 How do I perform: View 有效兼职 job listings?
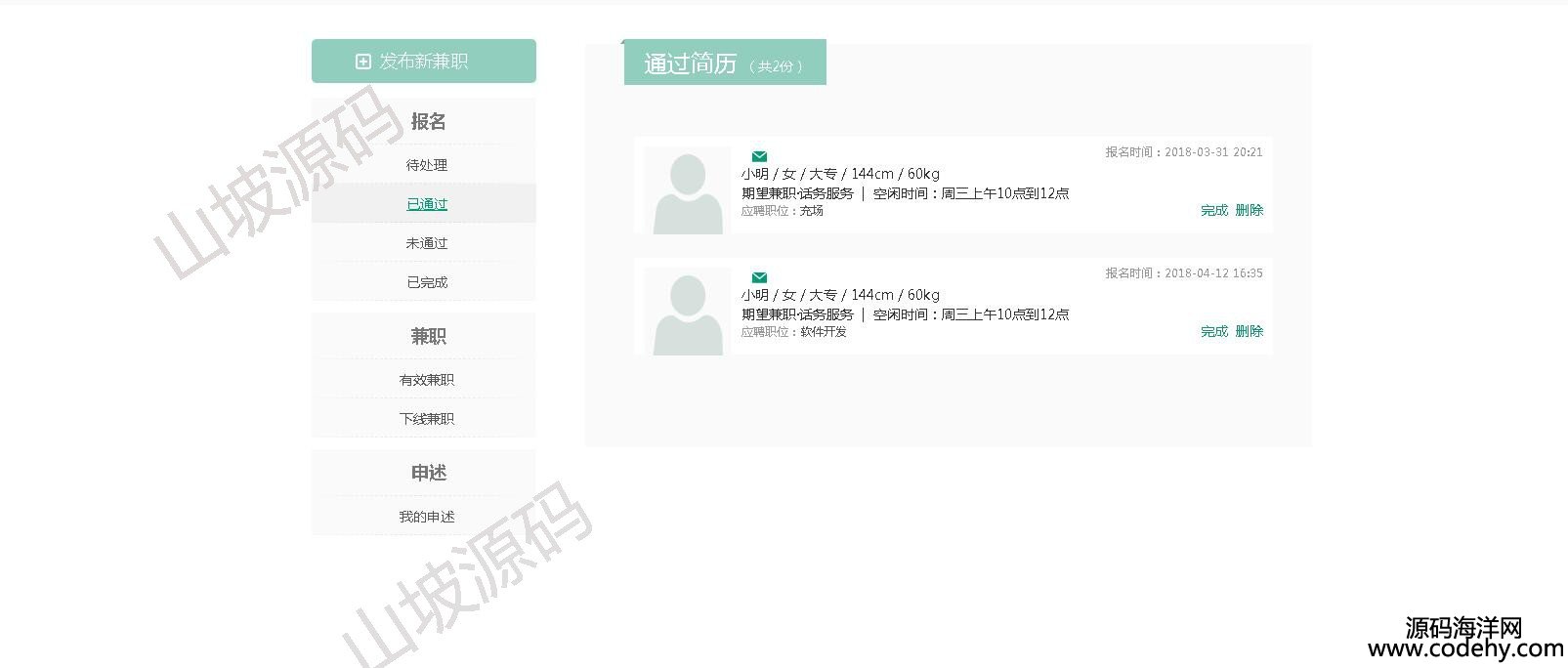click(x=426, y=380)
